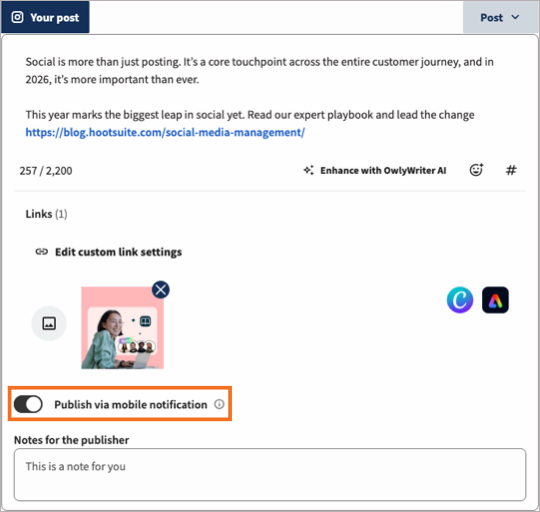Toggle Publish via mobile notification switch

pos(28,404)
